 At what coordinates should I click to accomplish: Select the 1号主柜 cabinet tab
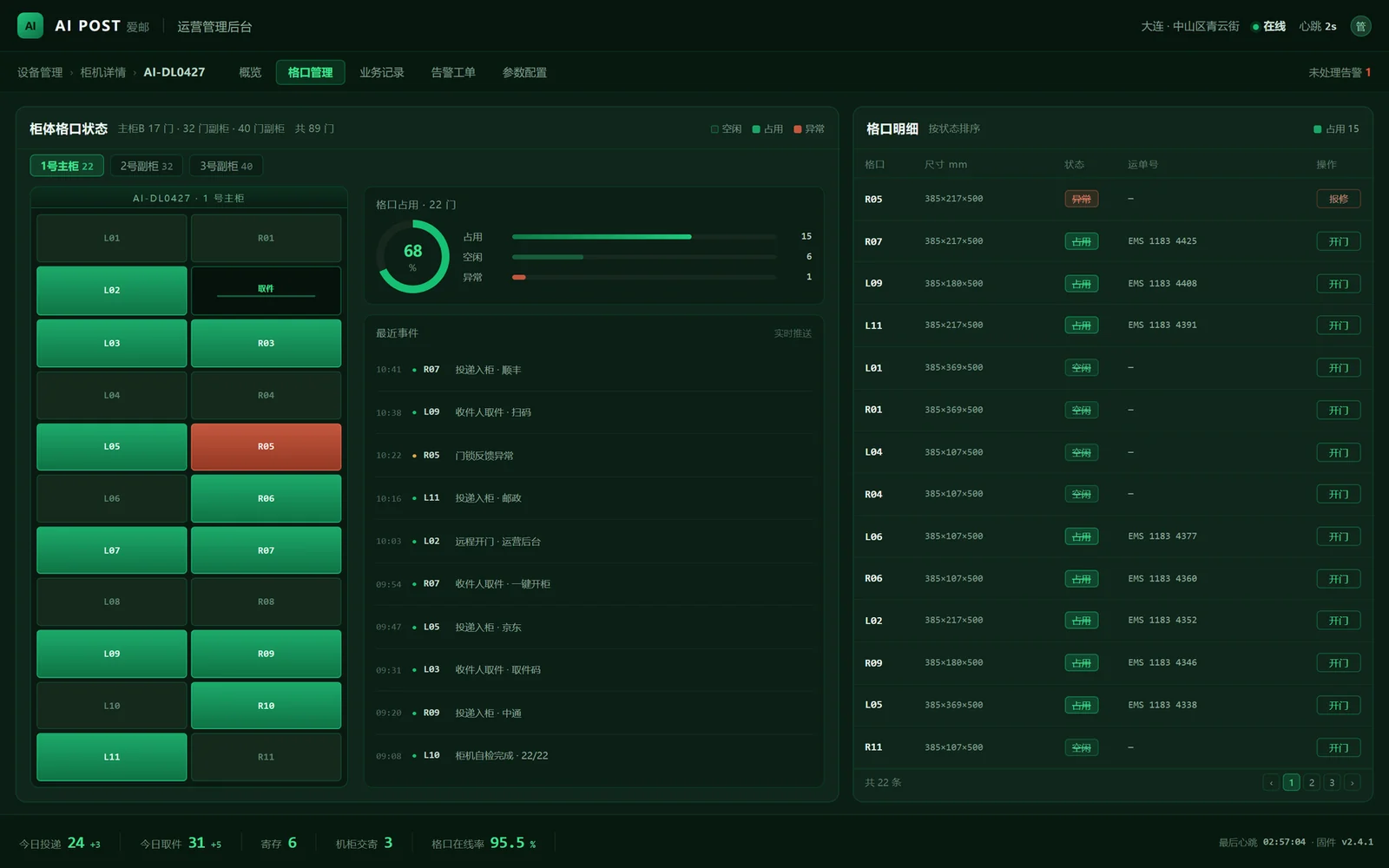67,166
